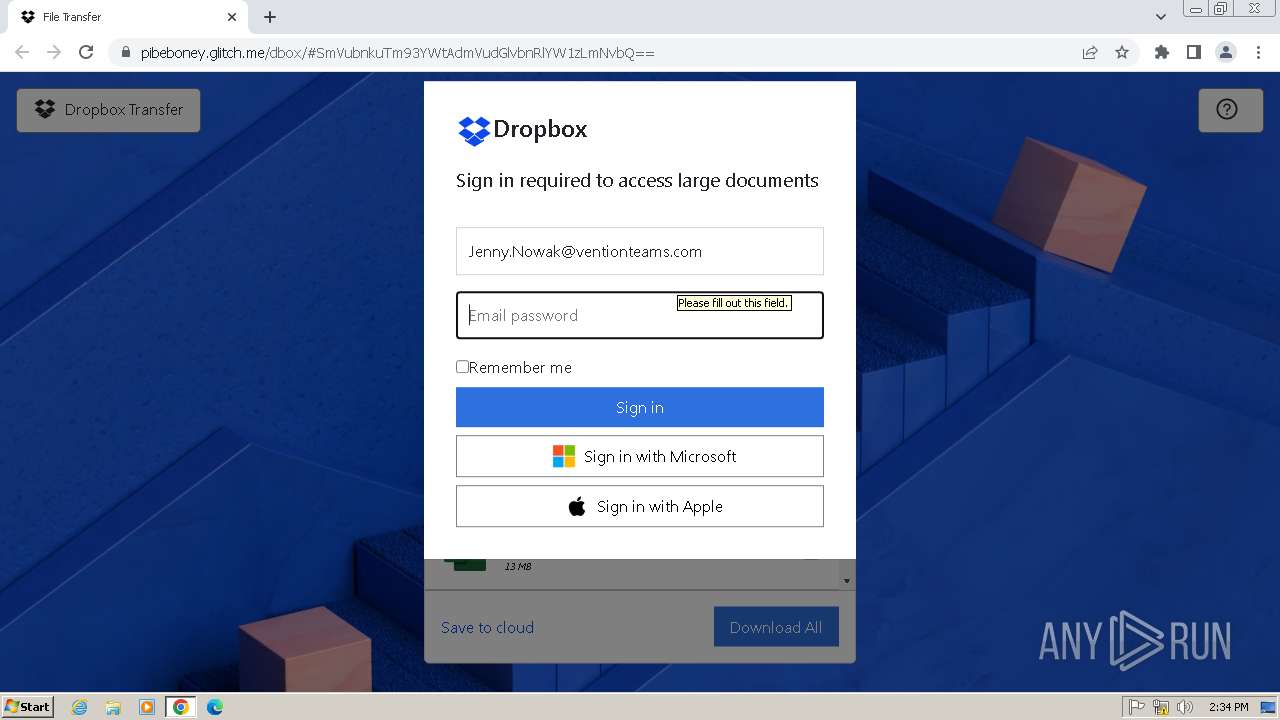Open the tab search dropdown arrow
The width and height of the screenshot is (1280, 720).
(x=1161, y=17)
